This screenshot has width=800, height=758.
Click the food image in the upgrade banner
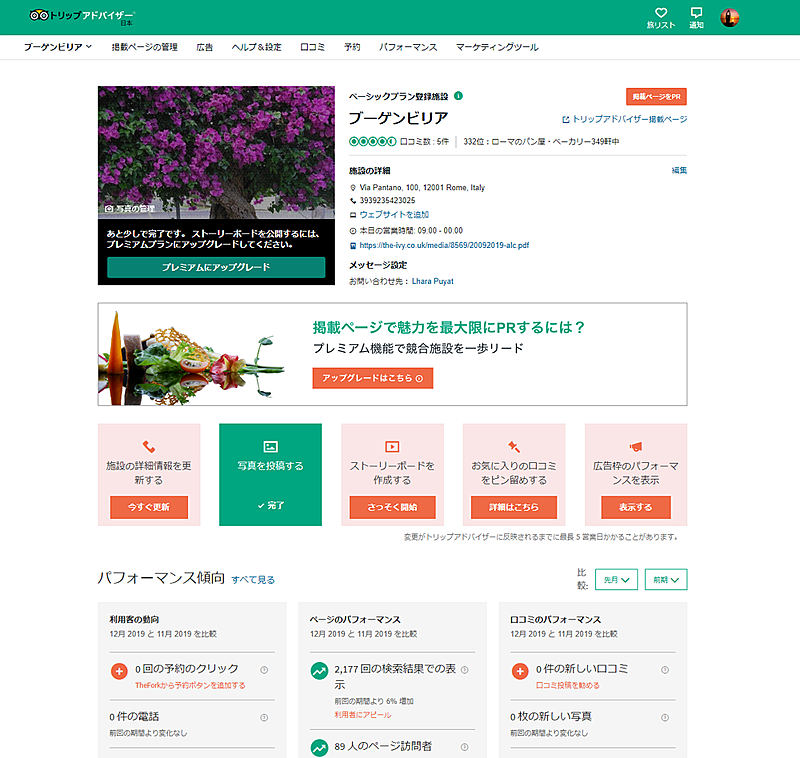tap(191, 357)
